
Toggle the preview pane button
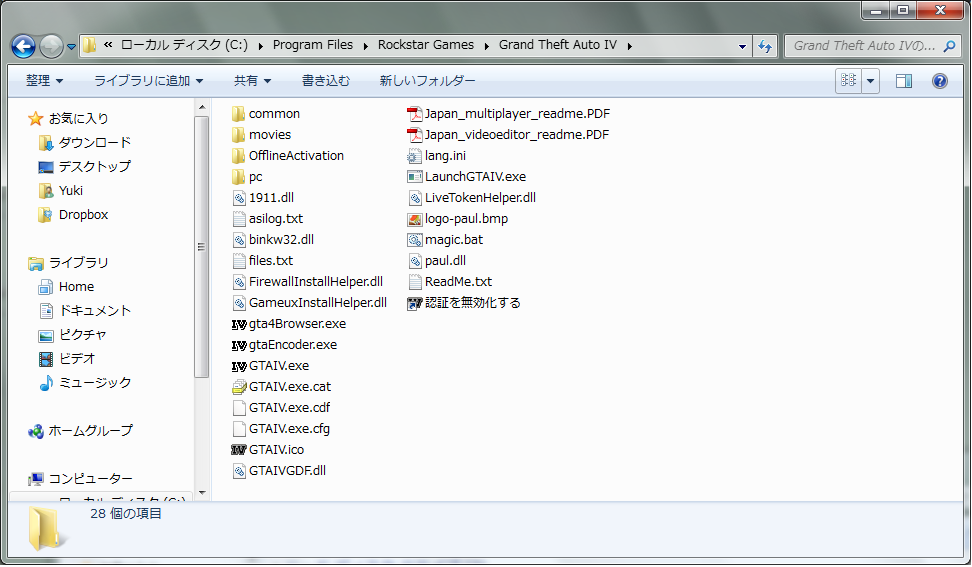click(904, 81)
